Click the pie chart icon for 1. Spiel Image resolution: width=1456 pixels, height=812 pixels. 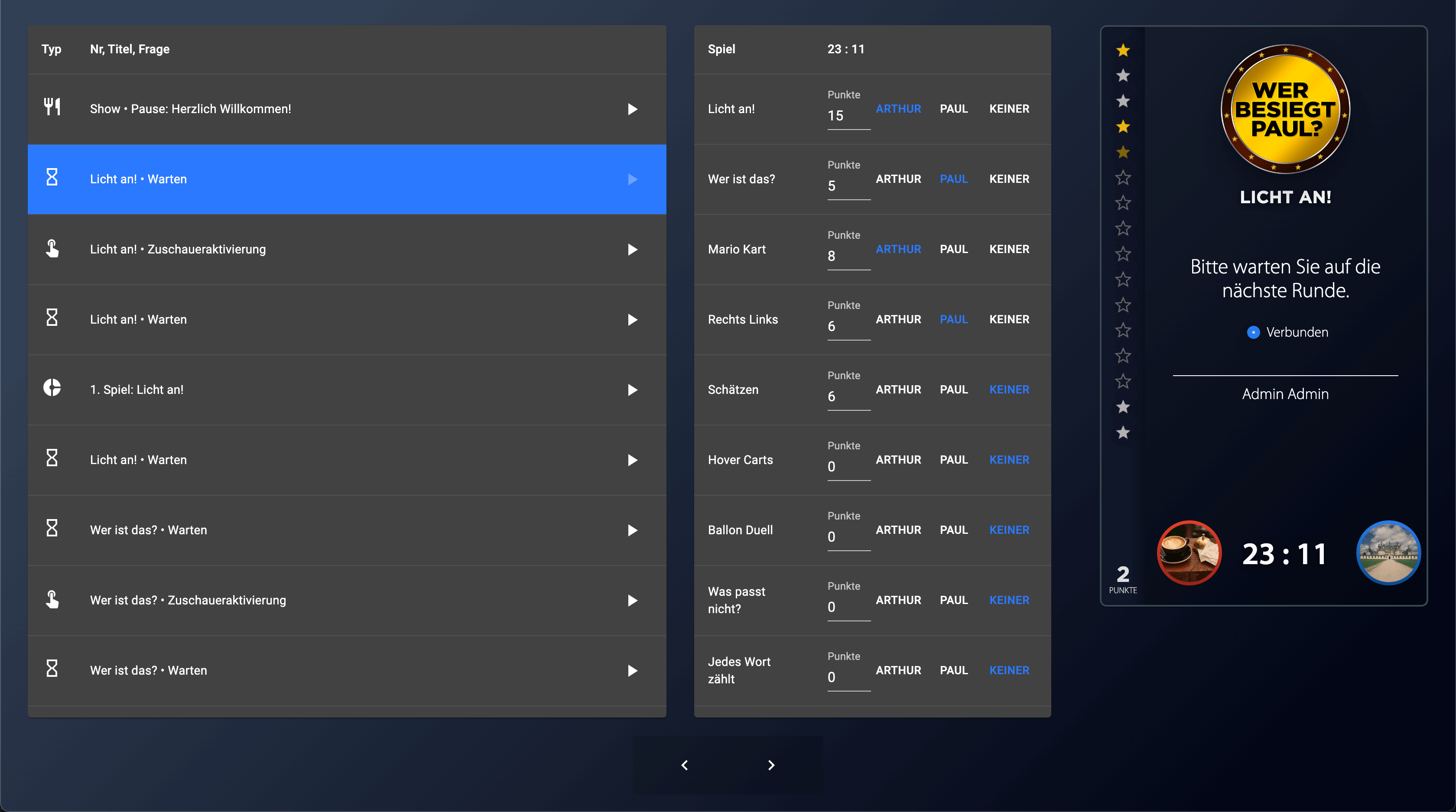point(52,388)
